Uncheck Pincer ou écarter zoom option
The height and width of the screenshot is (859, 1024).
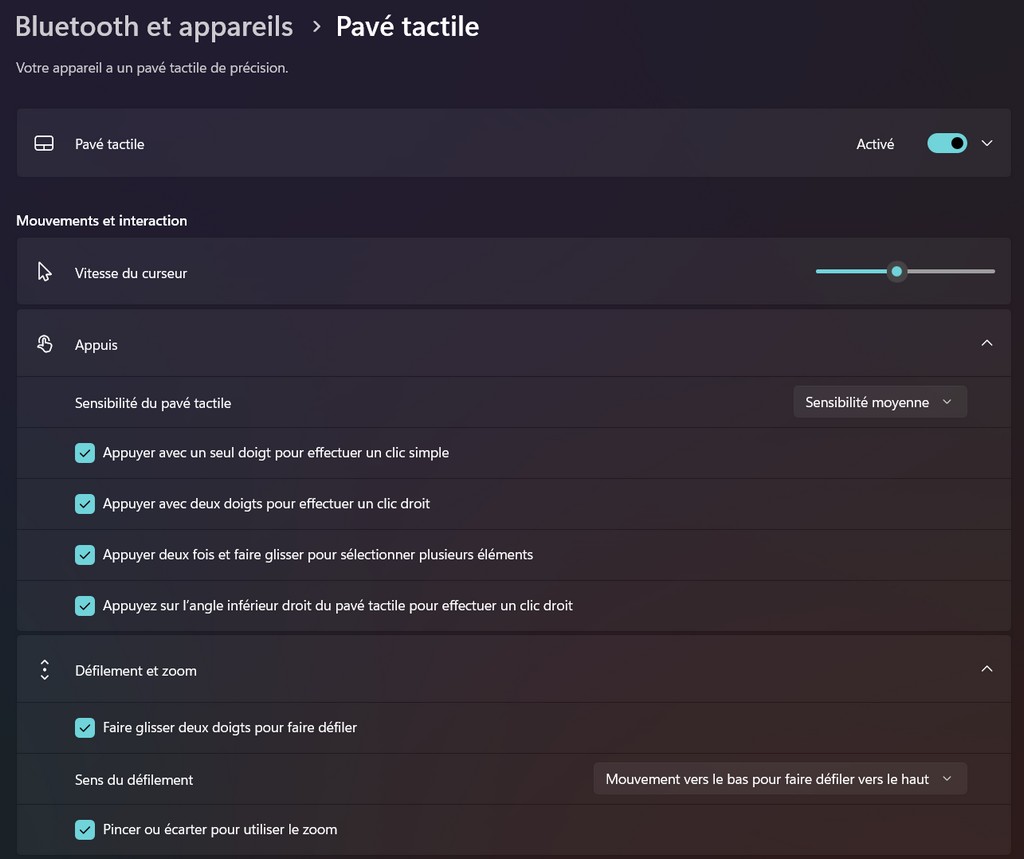point(85,830)
